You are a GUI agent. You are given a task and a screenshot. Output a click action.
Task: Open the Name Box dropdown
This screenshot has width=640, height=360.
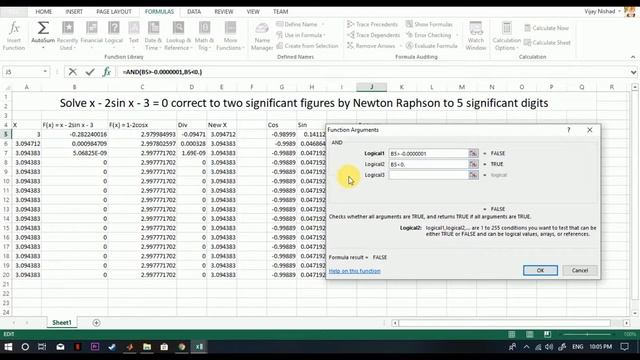[45, 72]
